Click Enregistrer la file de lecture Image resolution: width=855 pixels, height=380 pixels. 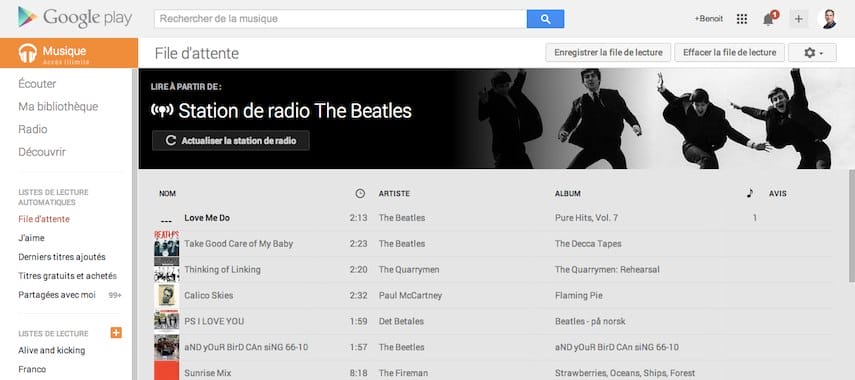608,52
